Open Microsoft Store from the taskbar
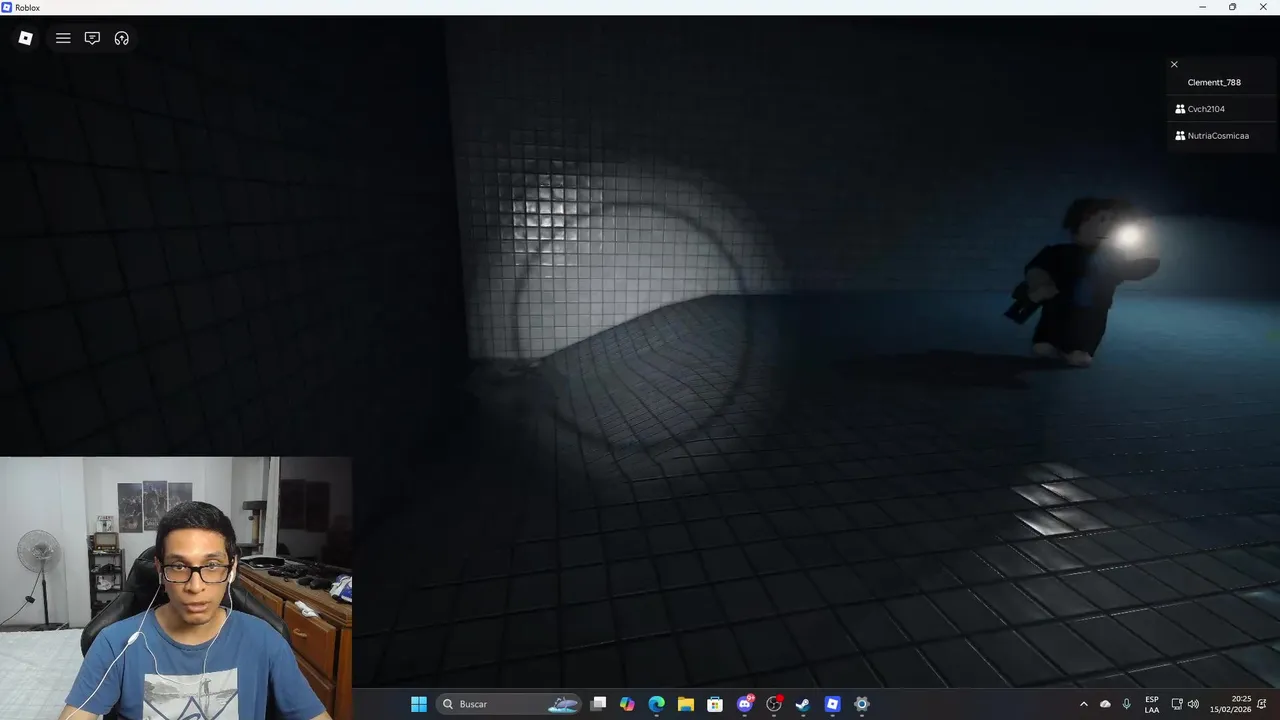1280x720 pixels. coord(715,704)
